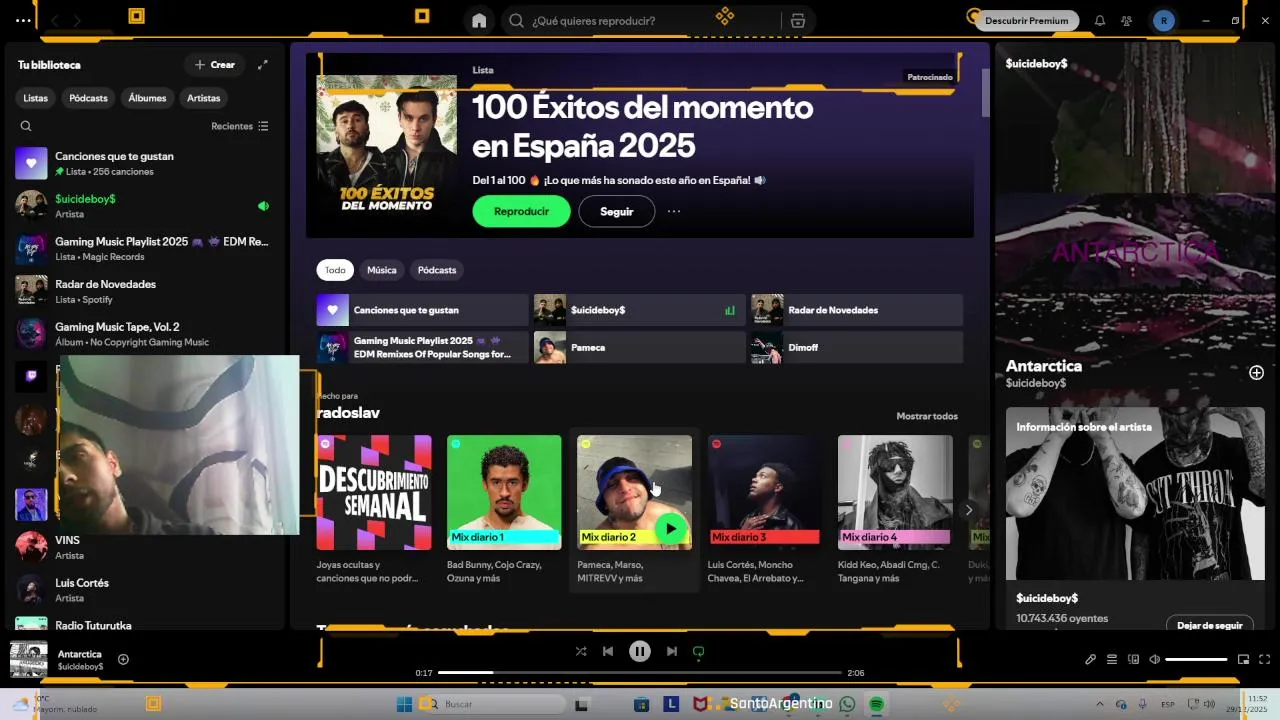The height and width of the screenshot is (720, 1280).
Task: Open Spotify from the taskbar
Action: [x=876, y=704]
